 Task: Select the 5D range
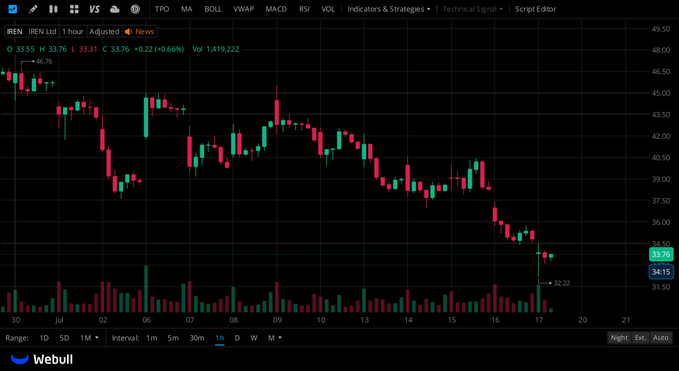[x=64, y=338]
